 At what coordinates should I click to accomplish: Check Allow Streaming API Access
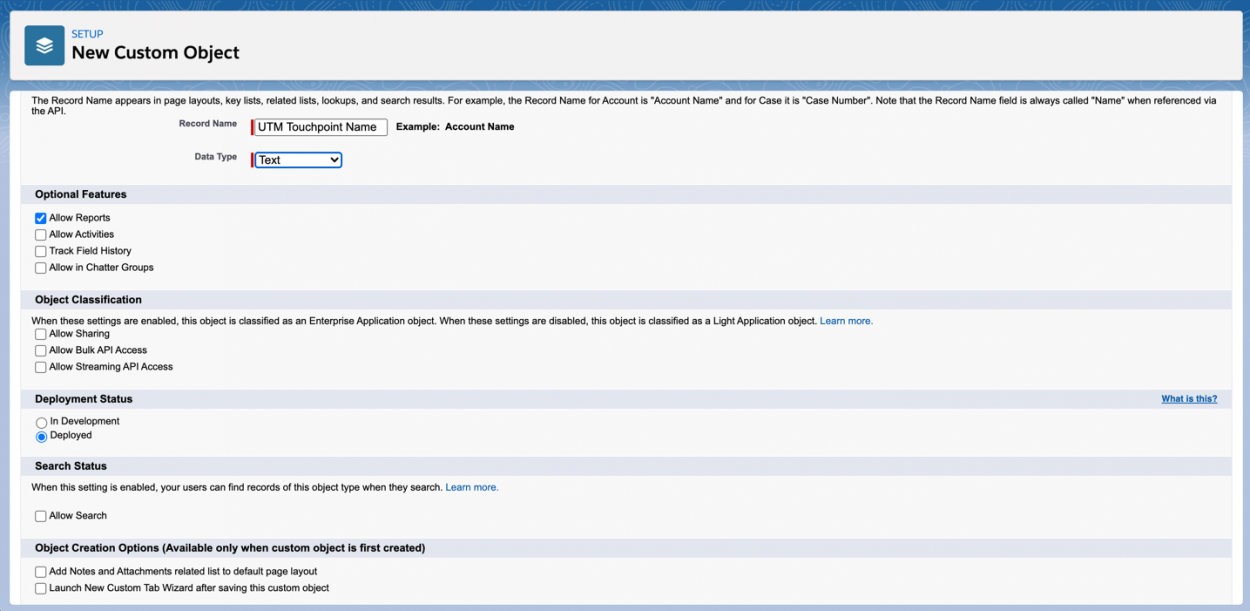(41, 368)
